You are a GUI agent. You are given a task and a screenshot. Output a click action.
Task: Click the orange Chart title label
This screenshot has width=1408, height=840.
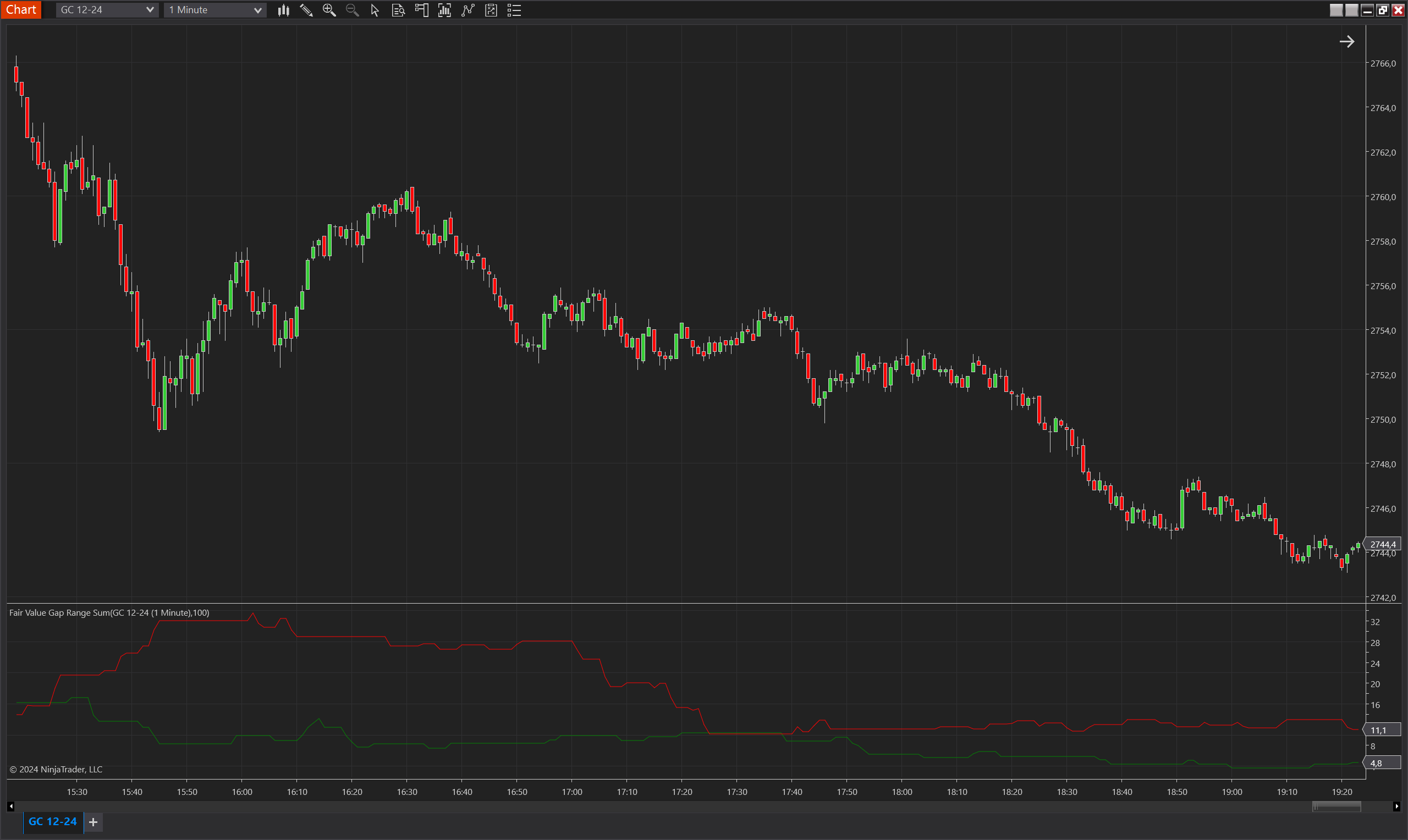[21, 10]
